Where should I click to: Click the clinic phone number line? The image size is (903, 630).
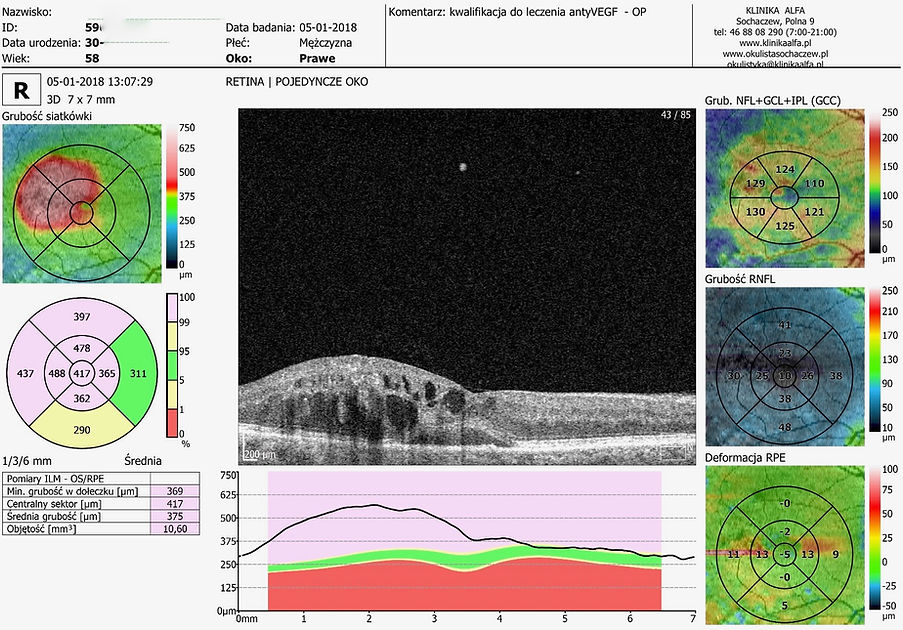coord(775,32)
